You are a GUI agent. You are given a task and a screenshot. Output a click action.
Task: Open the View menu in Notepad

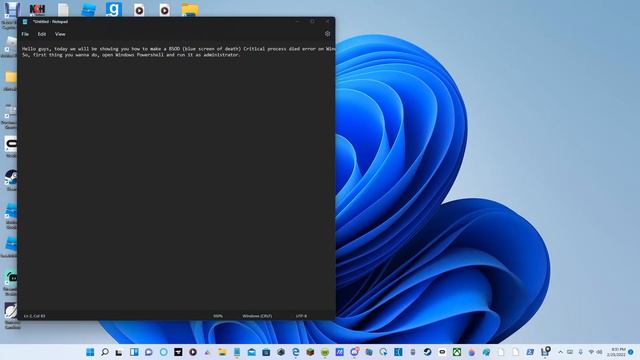(x=60, y=34)
